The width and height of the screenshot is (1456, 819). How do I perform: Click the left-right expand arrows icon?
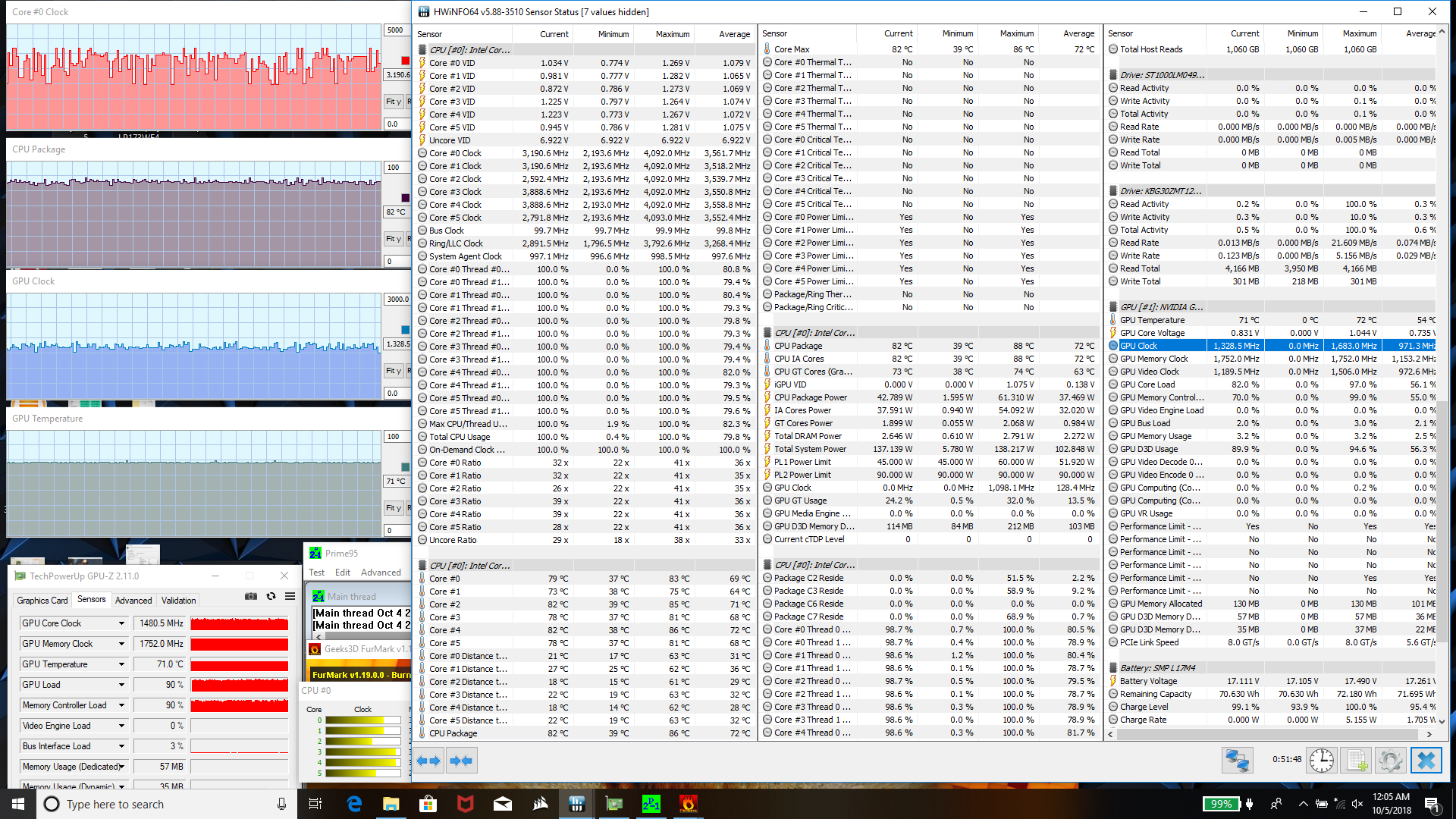[x=429, y=761]
